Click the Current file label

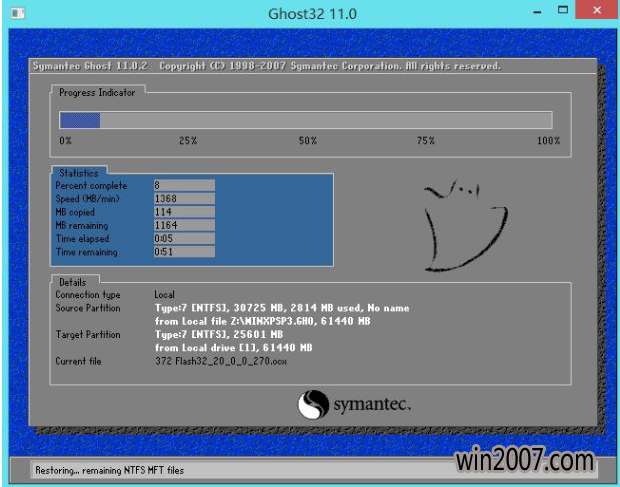(x=78, y=361)
